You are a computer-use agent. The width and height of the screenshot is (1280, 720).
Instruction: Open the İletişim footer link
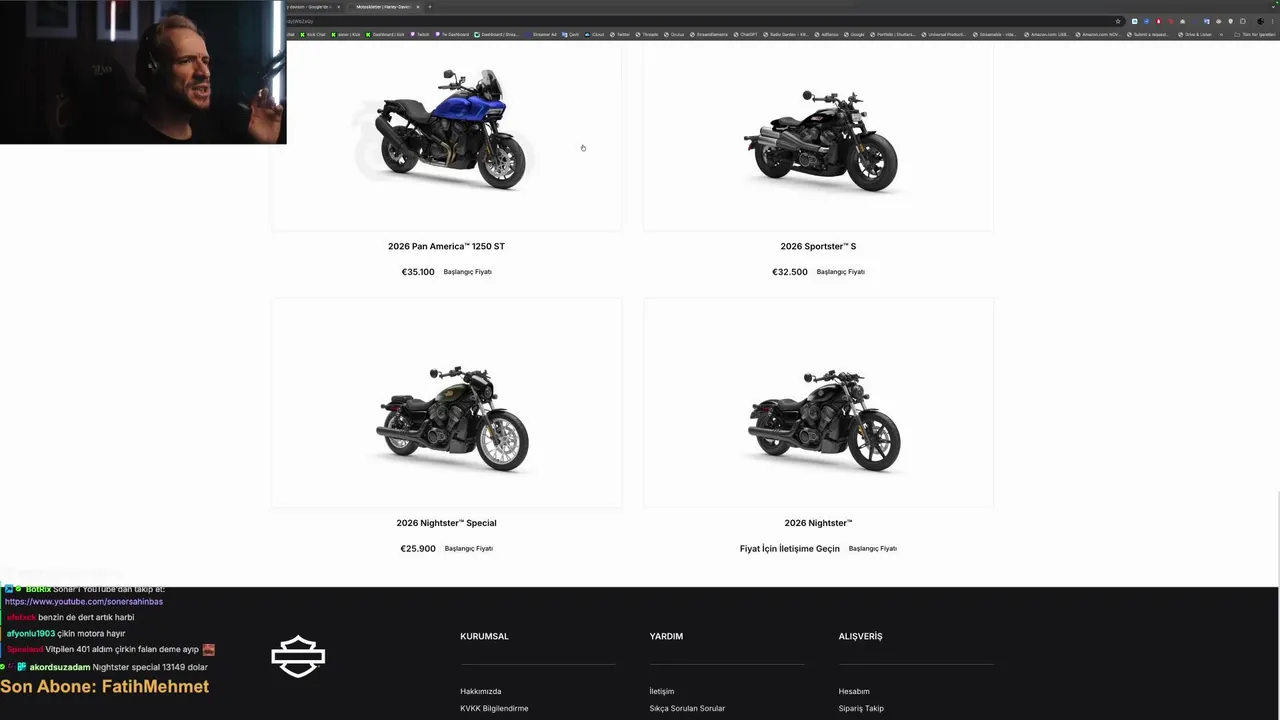(662, 691)
